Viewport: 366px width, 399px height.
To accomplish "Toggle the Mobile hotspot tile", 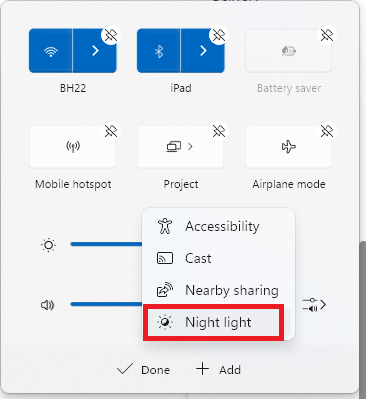I will point(73,147).
